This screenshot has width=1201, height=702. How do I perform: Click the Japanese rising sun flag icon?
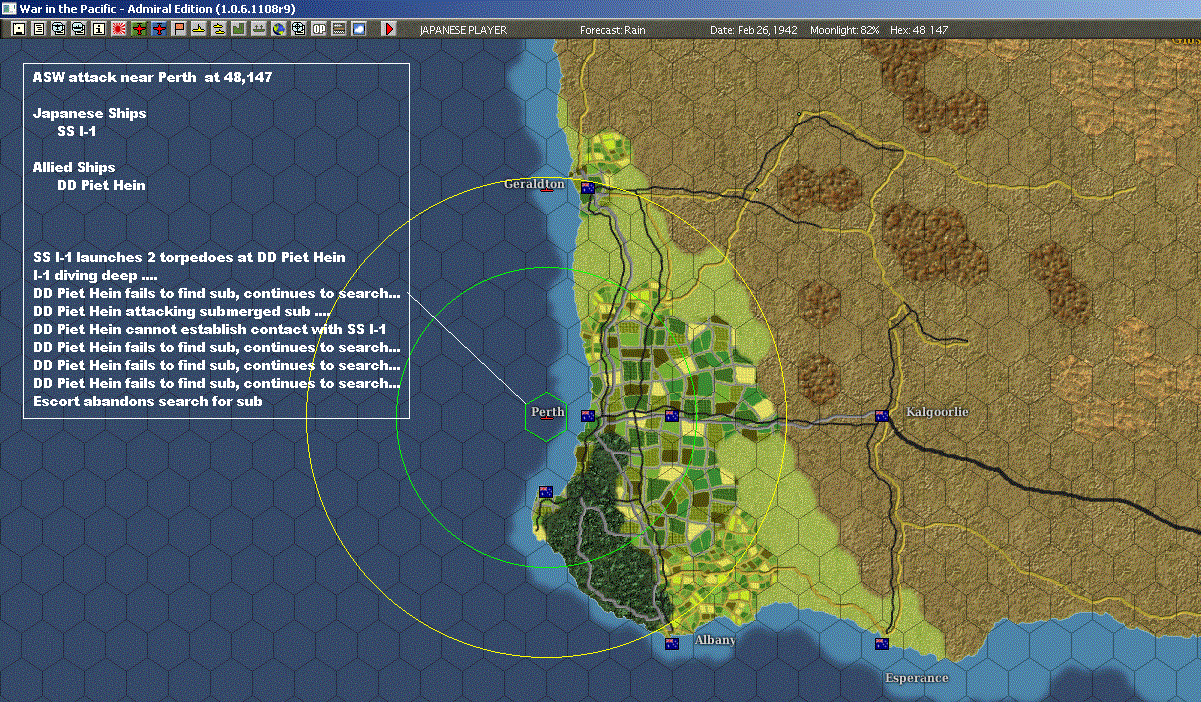click(x=119, y=29)
